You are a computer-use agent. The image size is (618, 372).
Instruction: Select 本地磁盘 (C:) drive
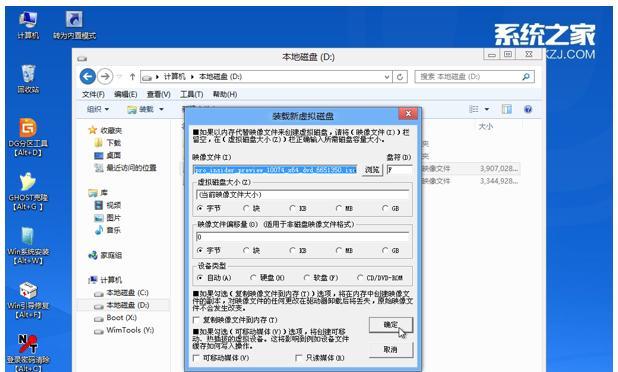tap(121, 293)
